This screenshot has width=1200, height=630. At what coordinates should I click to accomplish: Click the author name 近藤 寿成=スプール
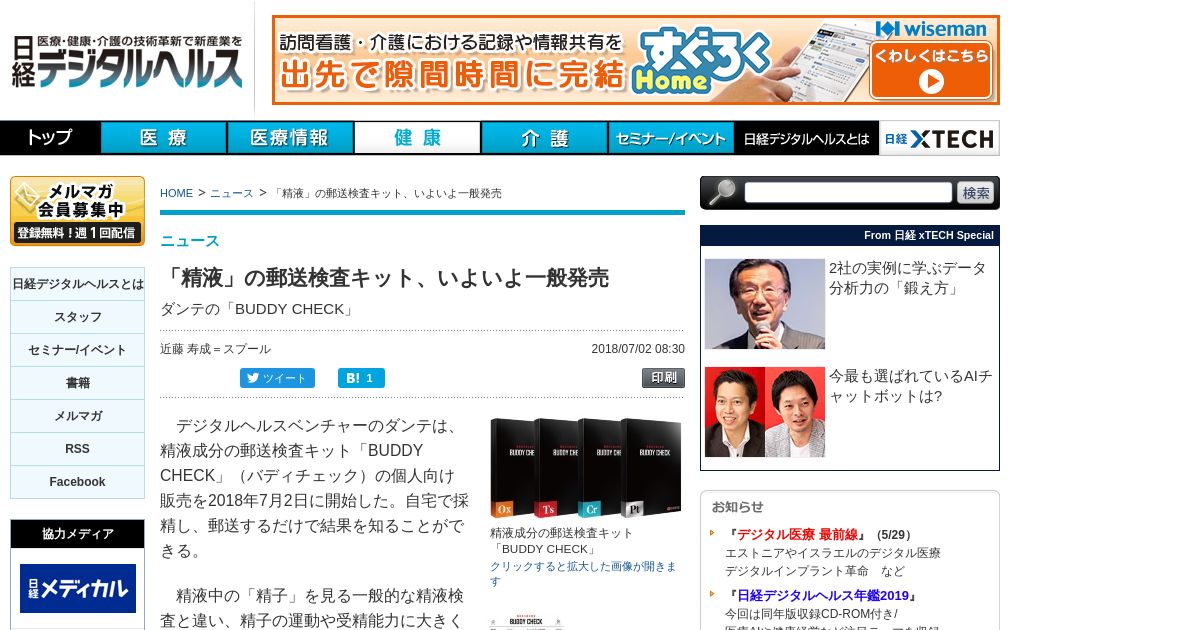[215, 349]
